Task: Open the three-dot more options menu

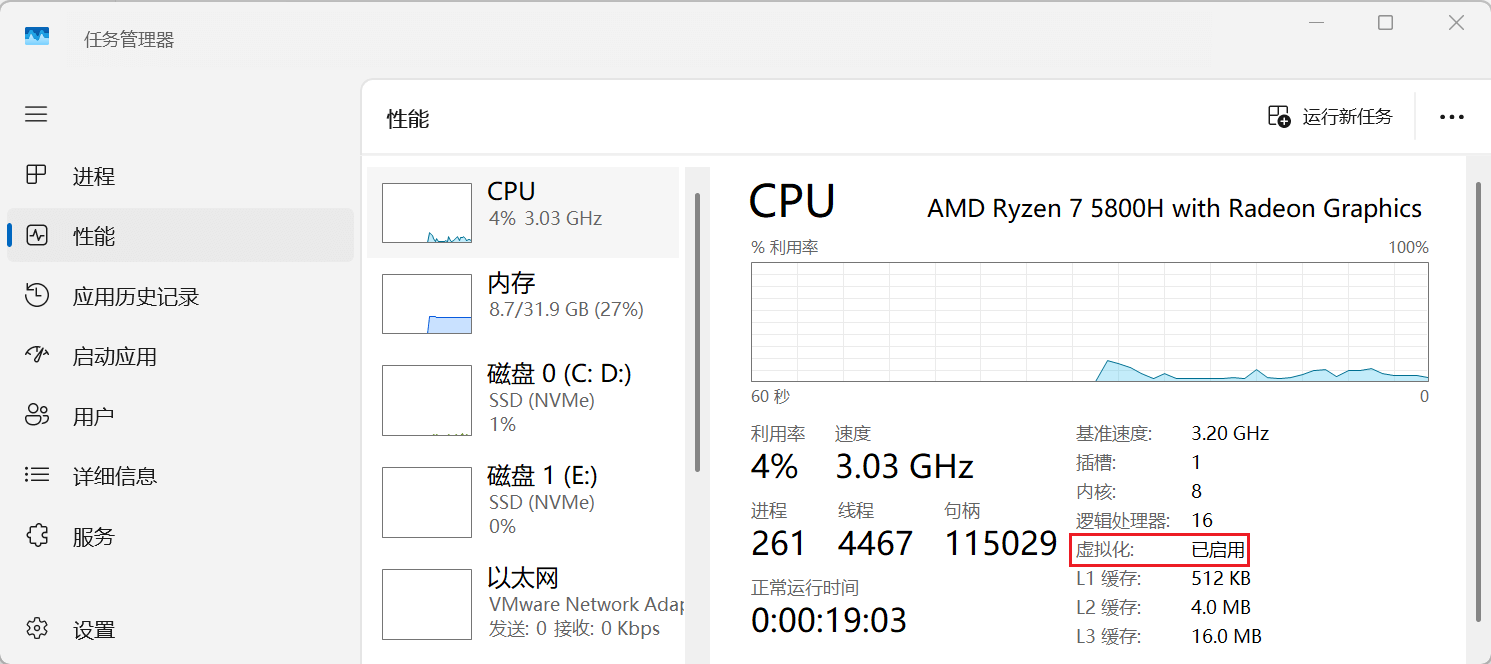Action: pyautogui.click(x=1451, y=117)
